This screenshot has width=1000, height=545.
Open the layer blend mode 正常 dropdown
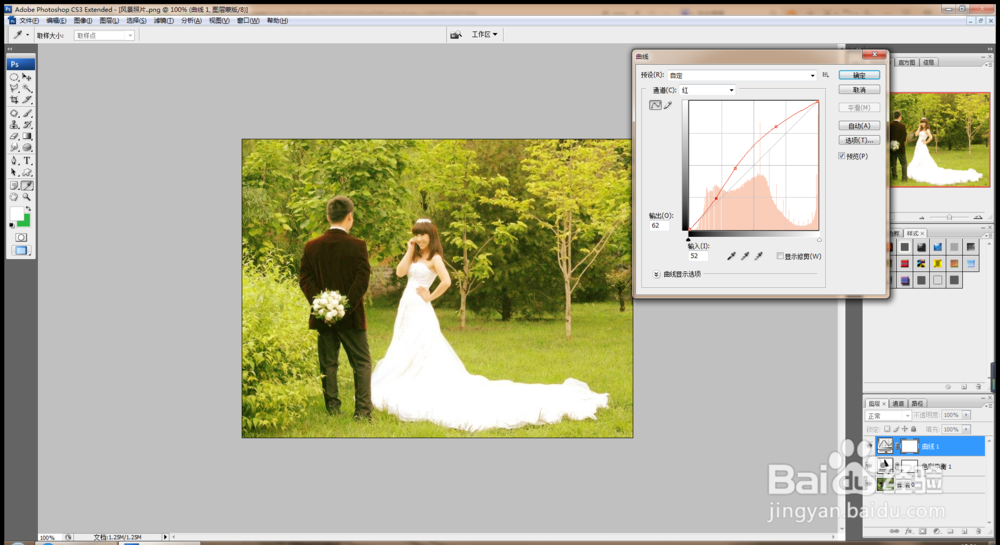coord(888,416)
